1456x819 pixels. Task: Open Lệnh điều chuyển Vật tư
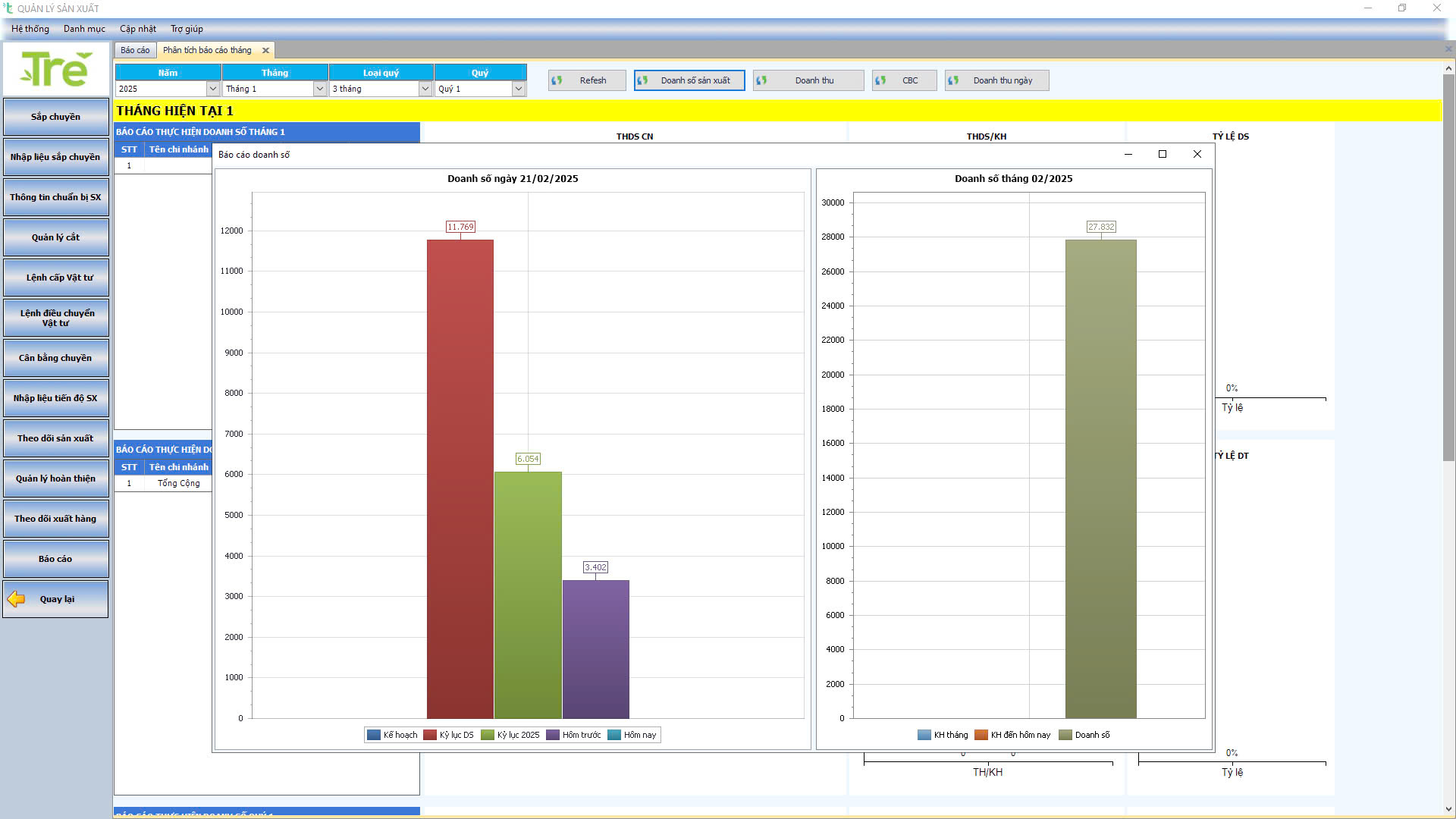coord(56,318)
